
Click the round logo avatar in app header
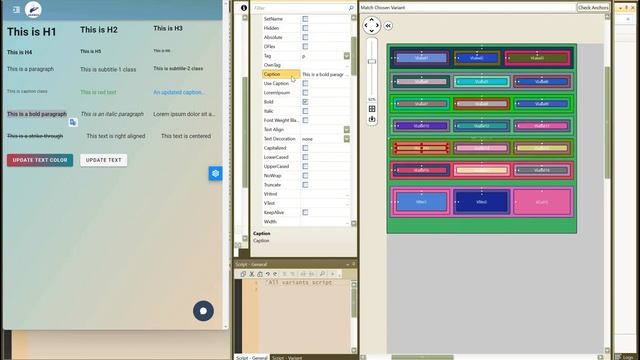[33, 10]
